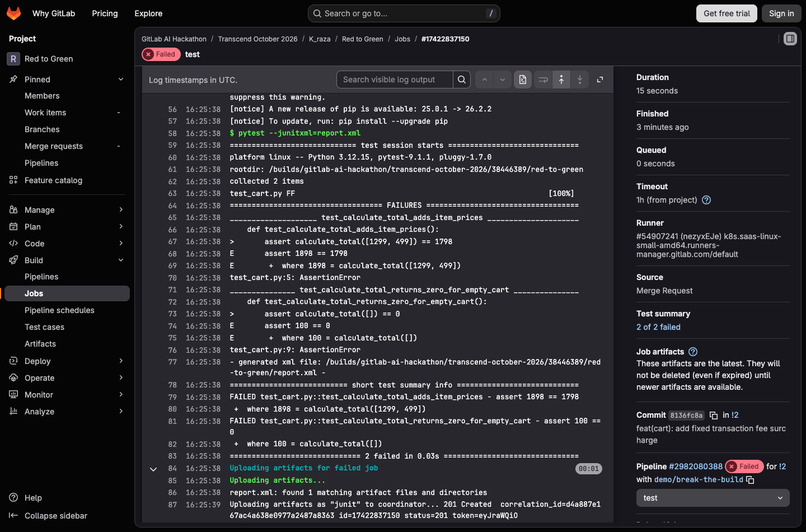Expand the Manage sidebar section
This screenshot has height=532, width=806.
point(121,210)
